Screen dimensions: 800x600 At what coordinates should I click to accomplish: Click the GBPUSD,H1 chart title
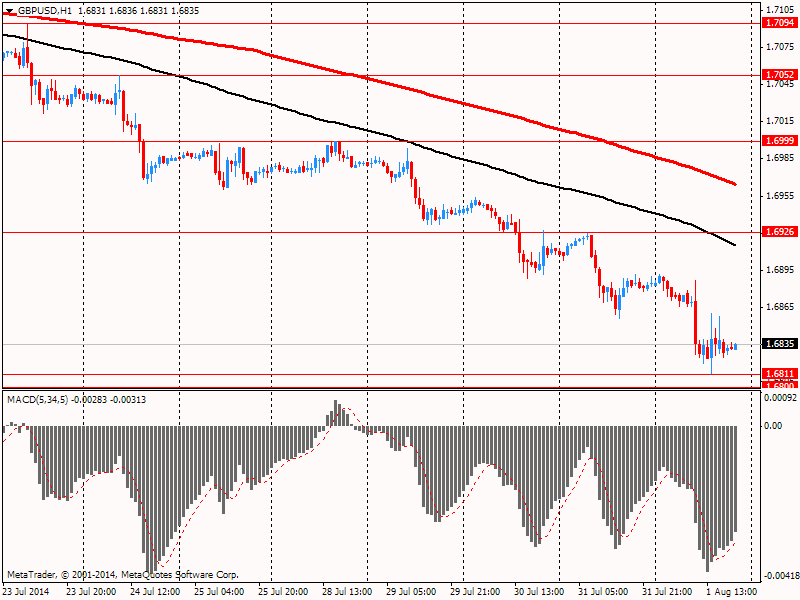tap(45, 11)
